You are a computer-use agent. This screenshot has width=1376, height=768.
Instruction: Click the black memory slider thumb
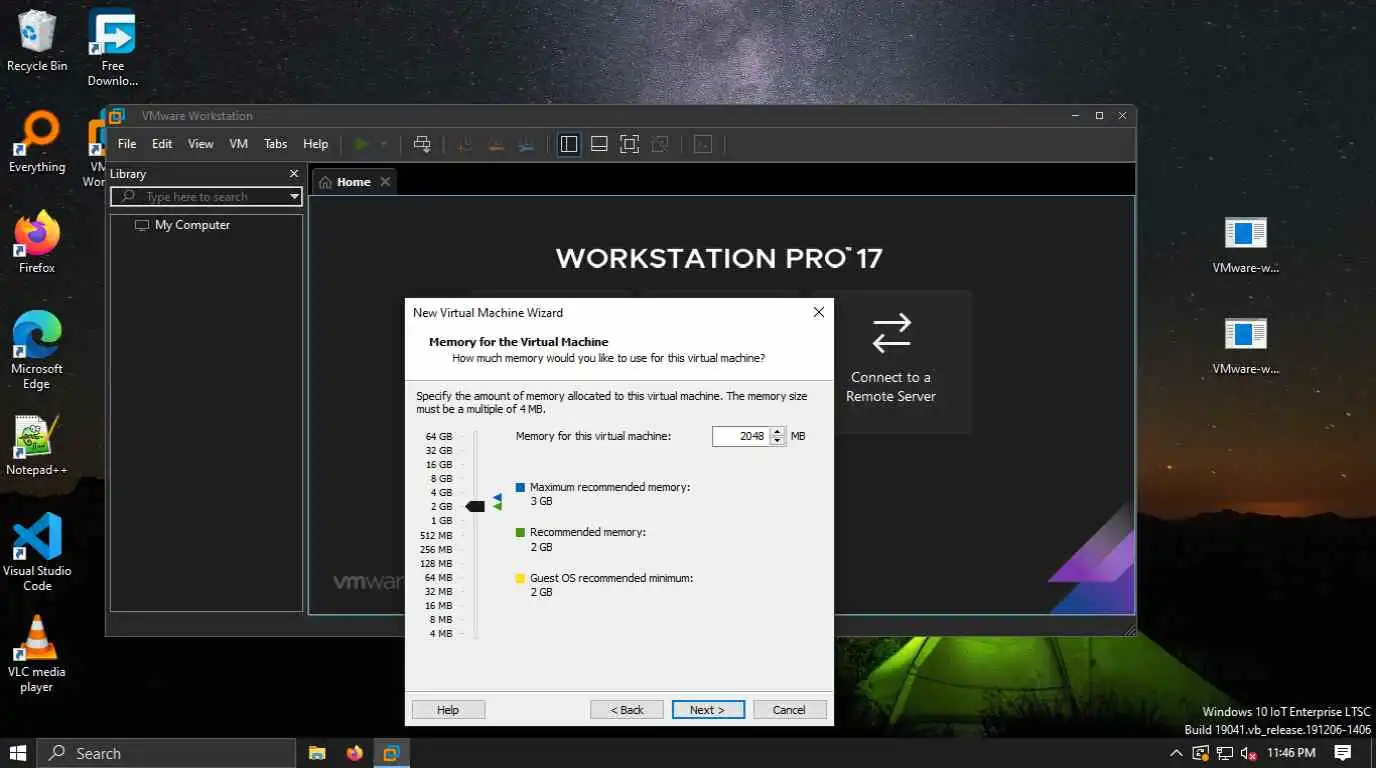tap(475, 507)
